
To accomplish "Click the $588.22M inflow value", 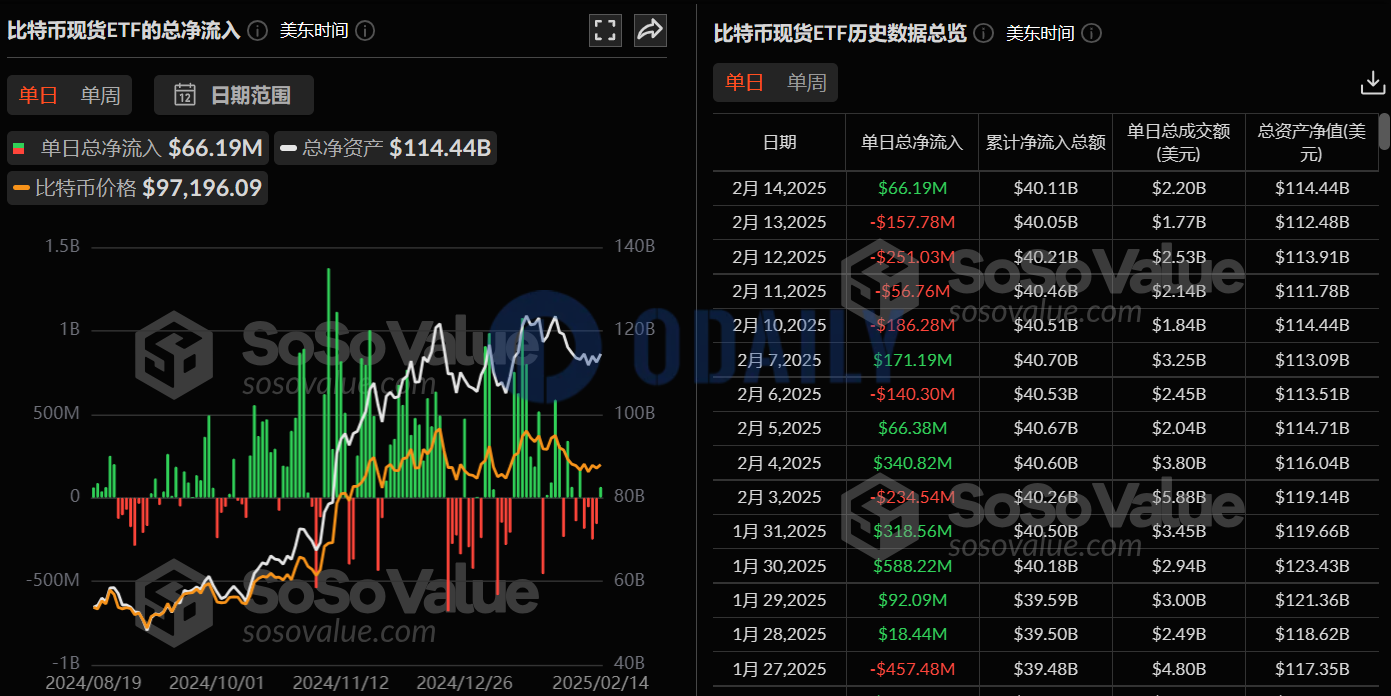I will 912,566.
